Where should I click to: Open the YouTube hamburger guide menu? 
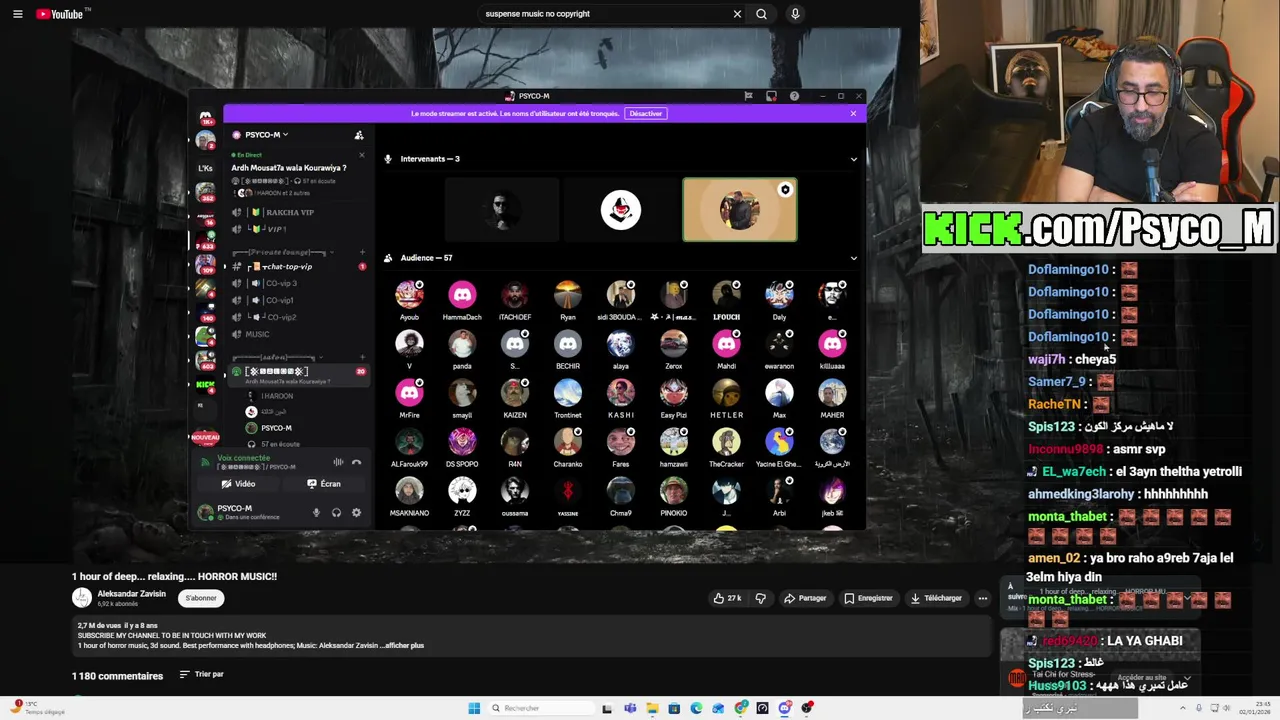pos(17,14)
